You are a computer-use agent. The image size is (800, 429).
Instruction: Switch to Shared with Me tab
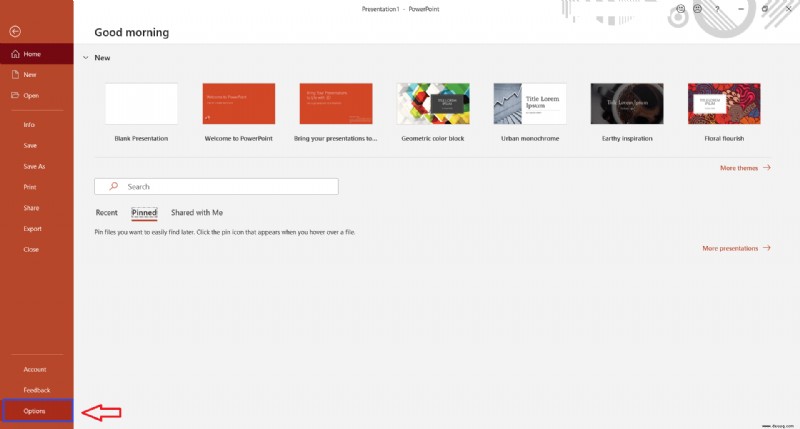[x=197, y=213]
